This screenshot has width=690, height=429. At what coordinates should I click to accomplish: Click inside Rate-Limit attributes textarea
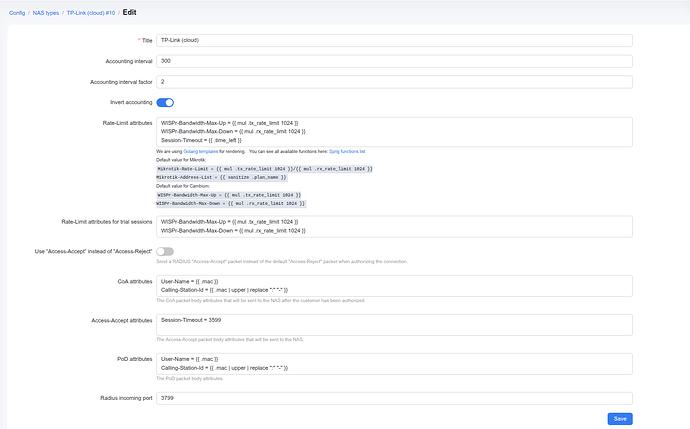[394, 132]
